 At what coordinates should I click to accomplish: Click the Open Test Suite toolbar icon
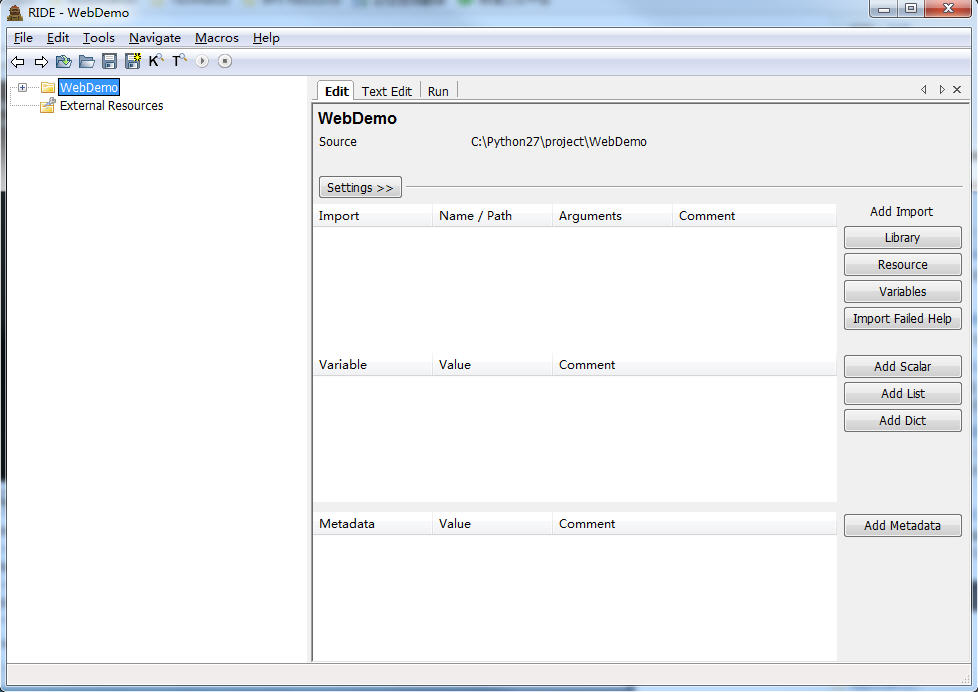coord(64,61)
